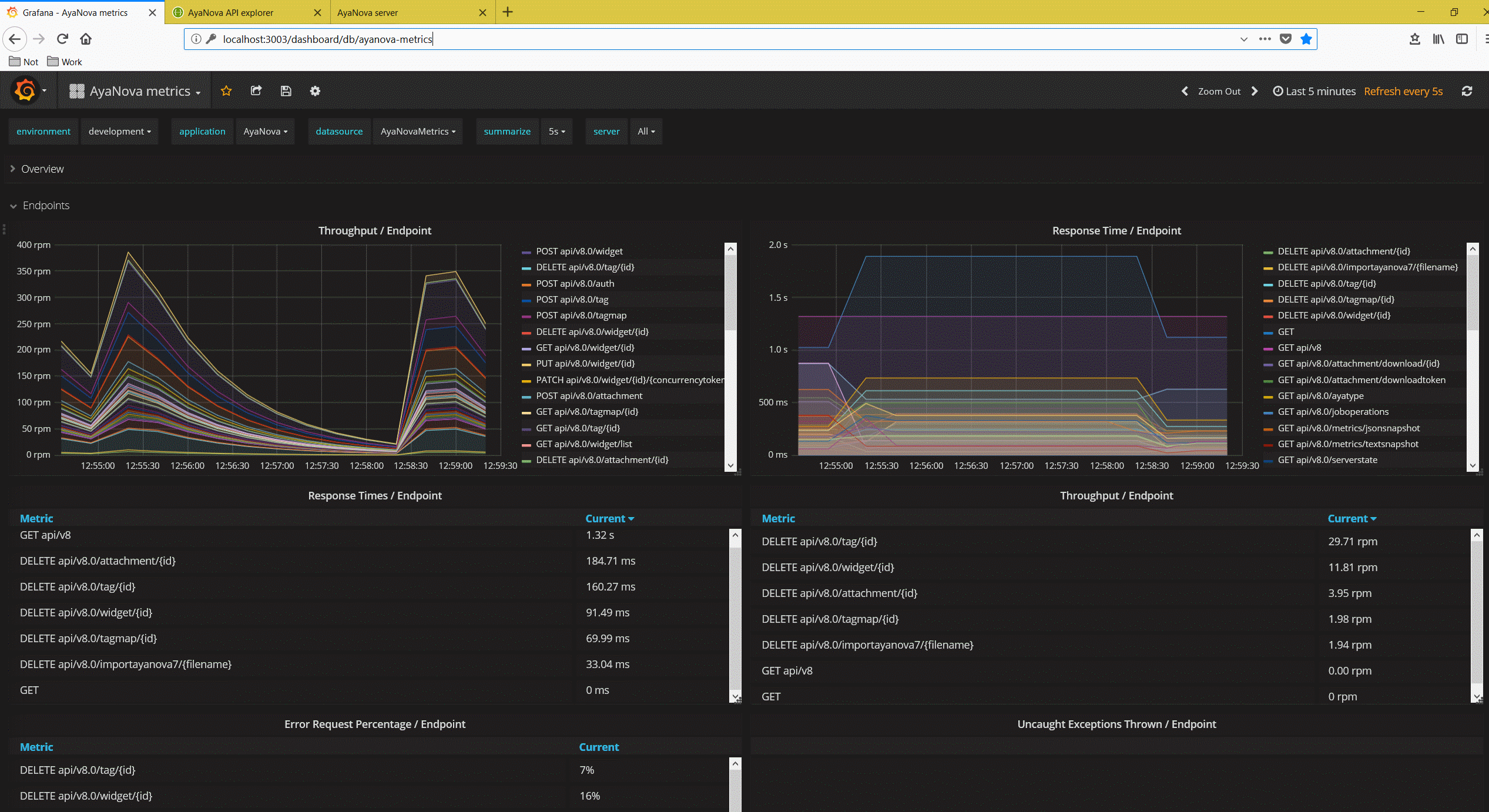1489x812 pixels.
Task: Star the AyaNova metrics dashboard
Action: click(226, 90)
